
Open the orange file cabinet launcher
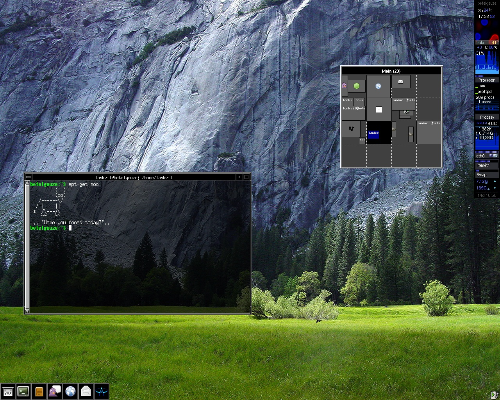[39, 391]
